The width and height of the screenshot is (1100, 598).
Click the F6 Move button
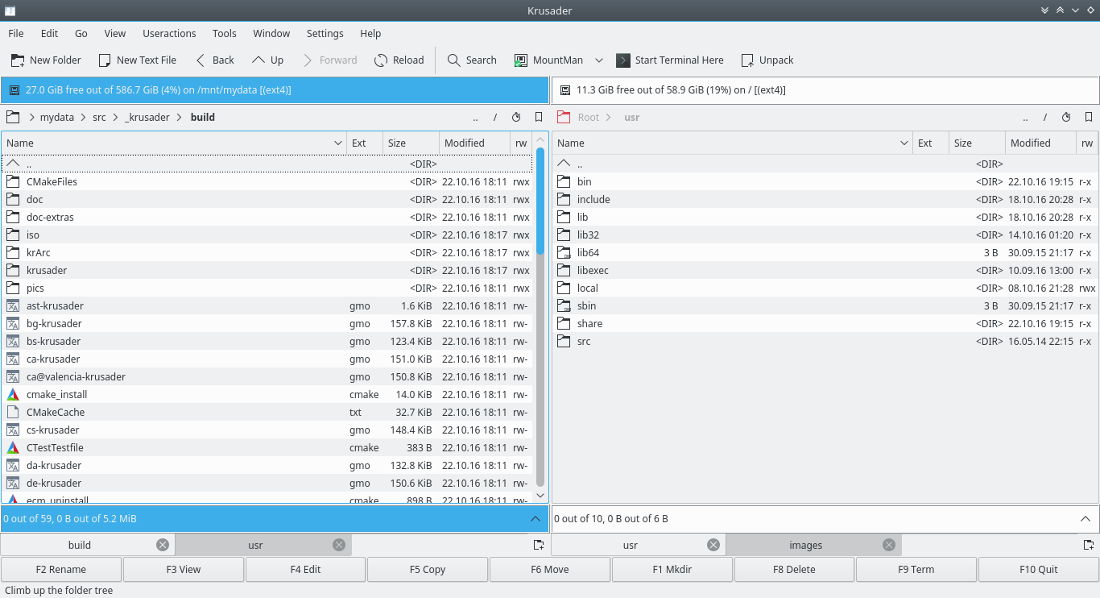[x=549, y=569]
